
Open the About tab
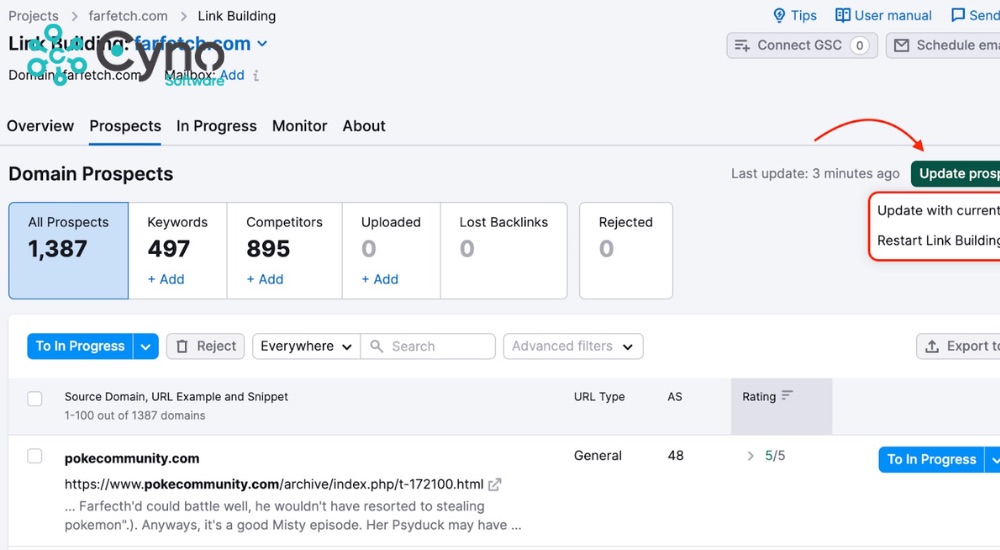tap(364, 126)
